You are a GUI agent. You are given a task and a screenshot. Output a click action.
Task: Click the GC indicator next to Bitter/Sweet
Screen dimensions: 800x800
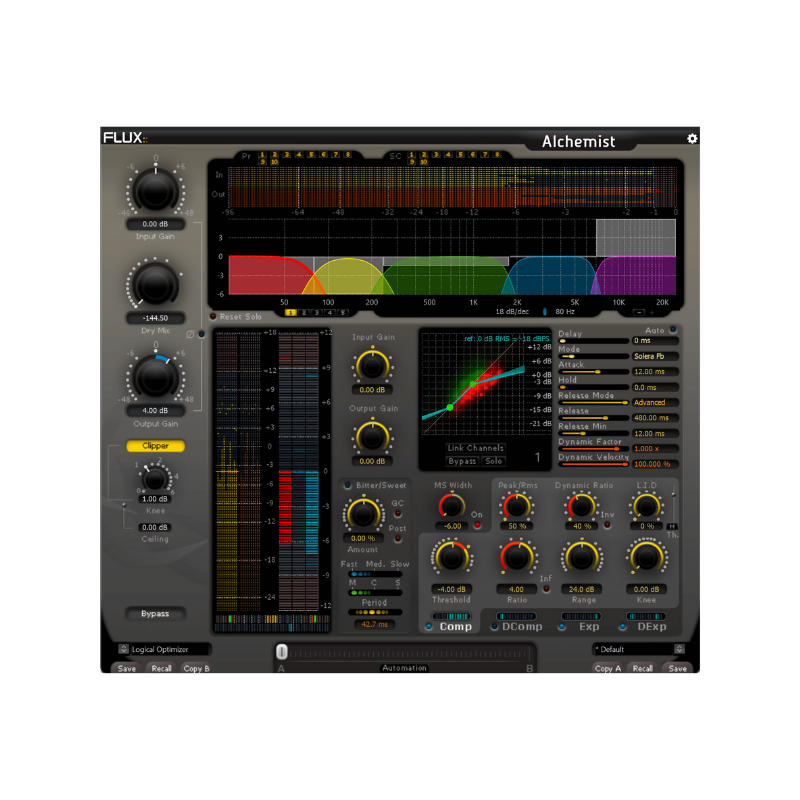click(398, 513)
